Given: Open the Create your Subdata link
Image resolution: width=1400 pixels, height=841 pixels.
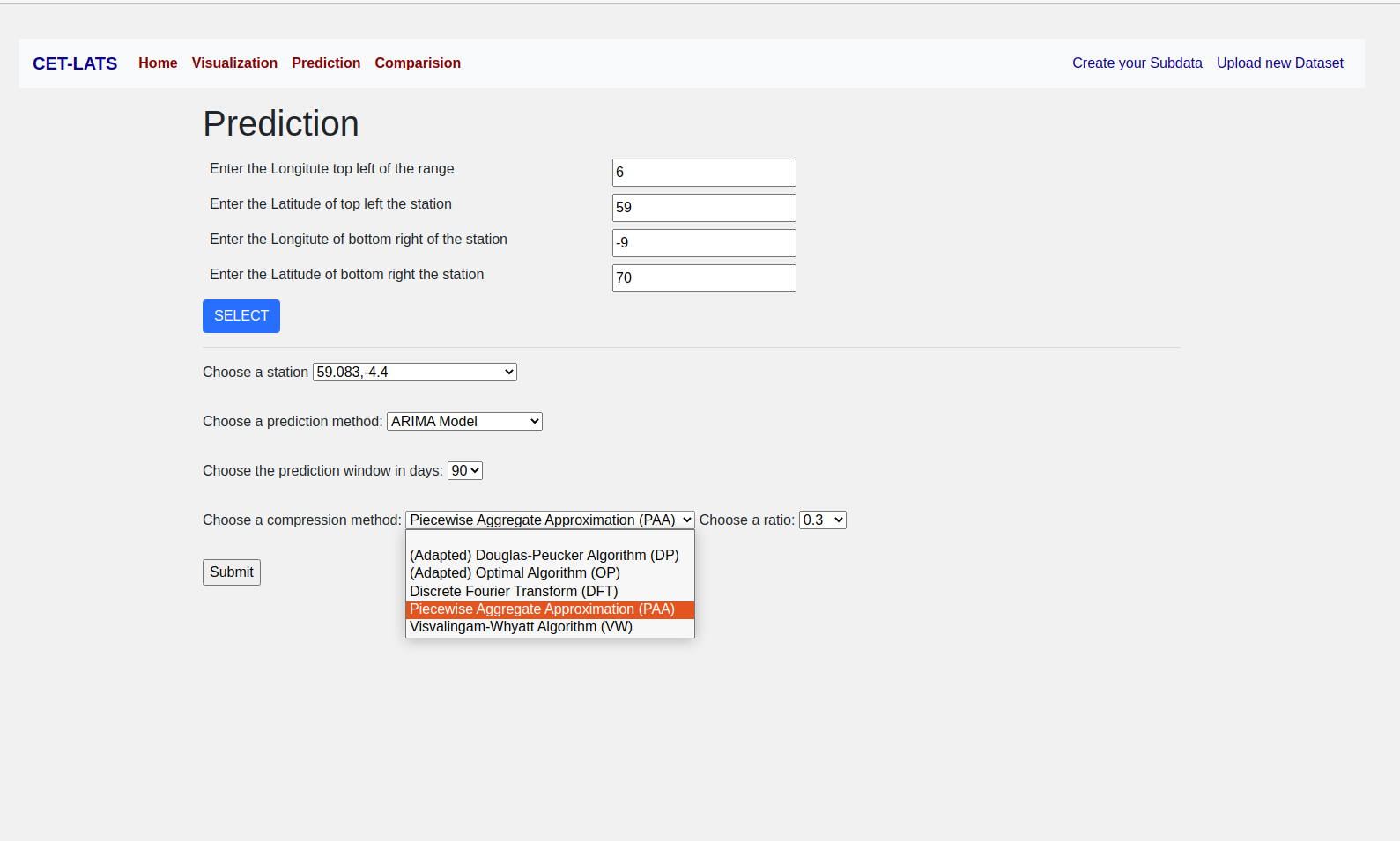Looking at the screenshot, I should tap(1137, 63).
